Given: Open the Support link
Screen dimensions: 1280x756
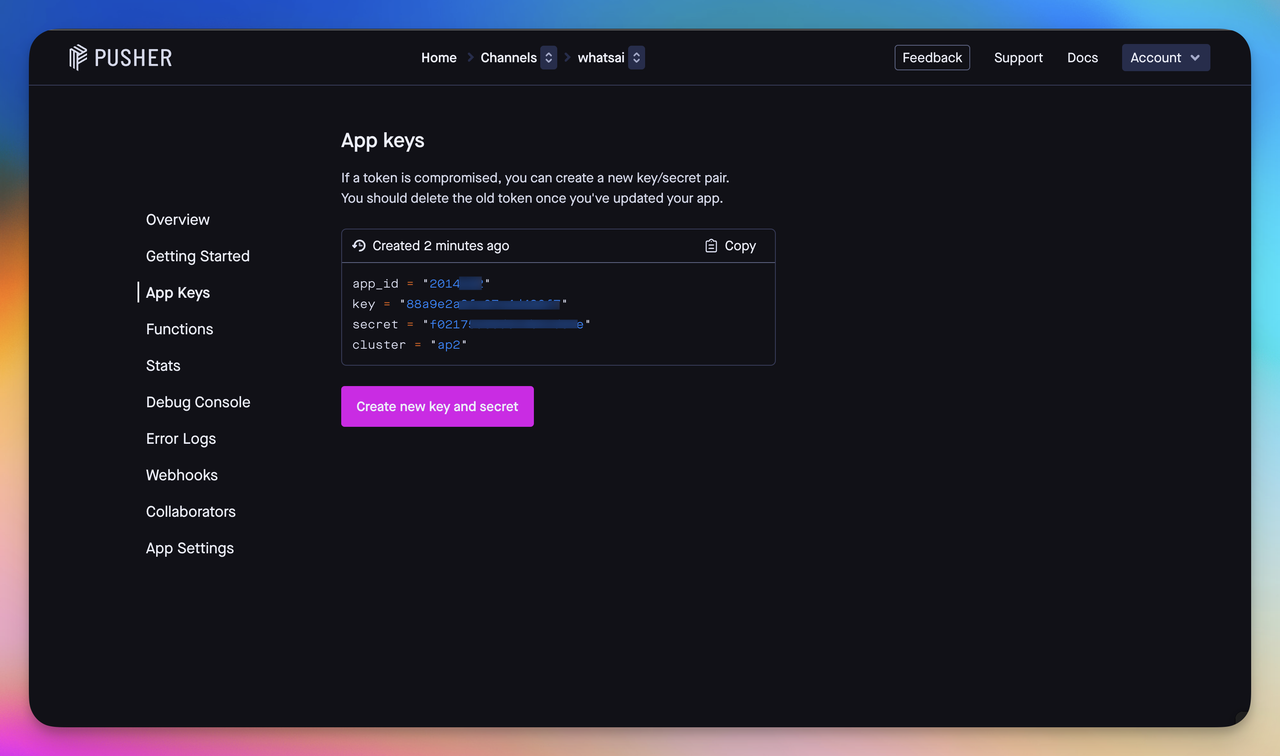Looking at the screenshot, I should (1018, 58).
